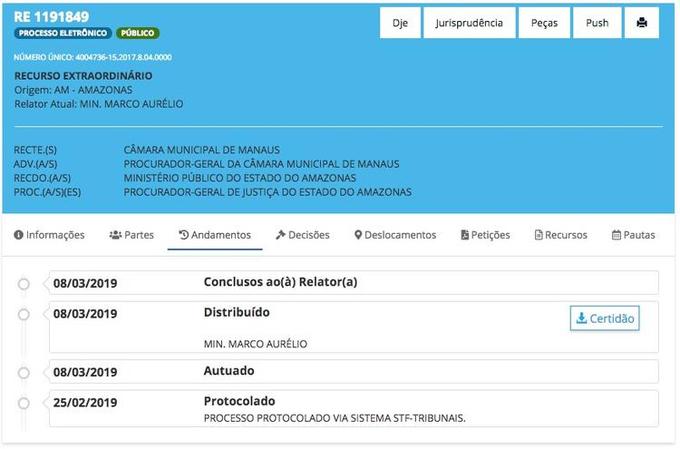This screenshot has width=680, height=449.
Task: Open Jurisprudência page
Action: coord(469,22)
